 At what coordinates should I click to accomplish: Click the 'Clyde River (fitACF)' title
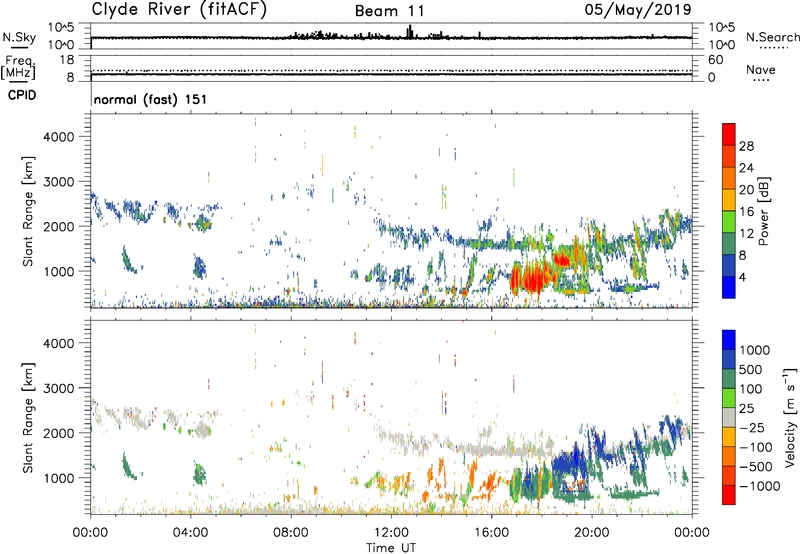point(179,9)
